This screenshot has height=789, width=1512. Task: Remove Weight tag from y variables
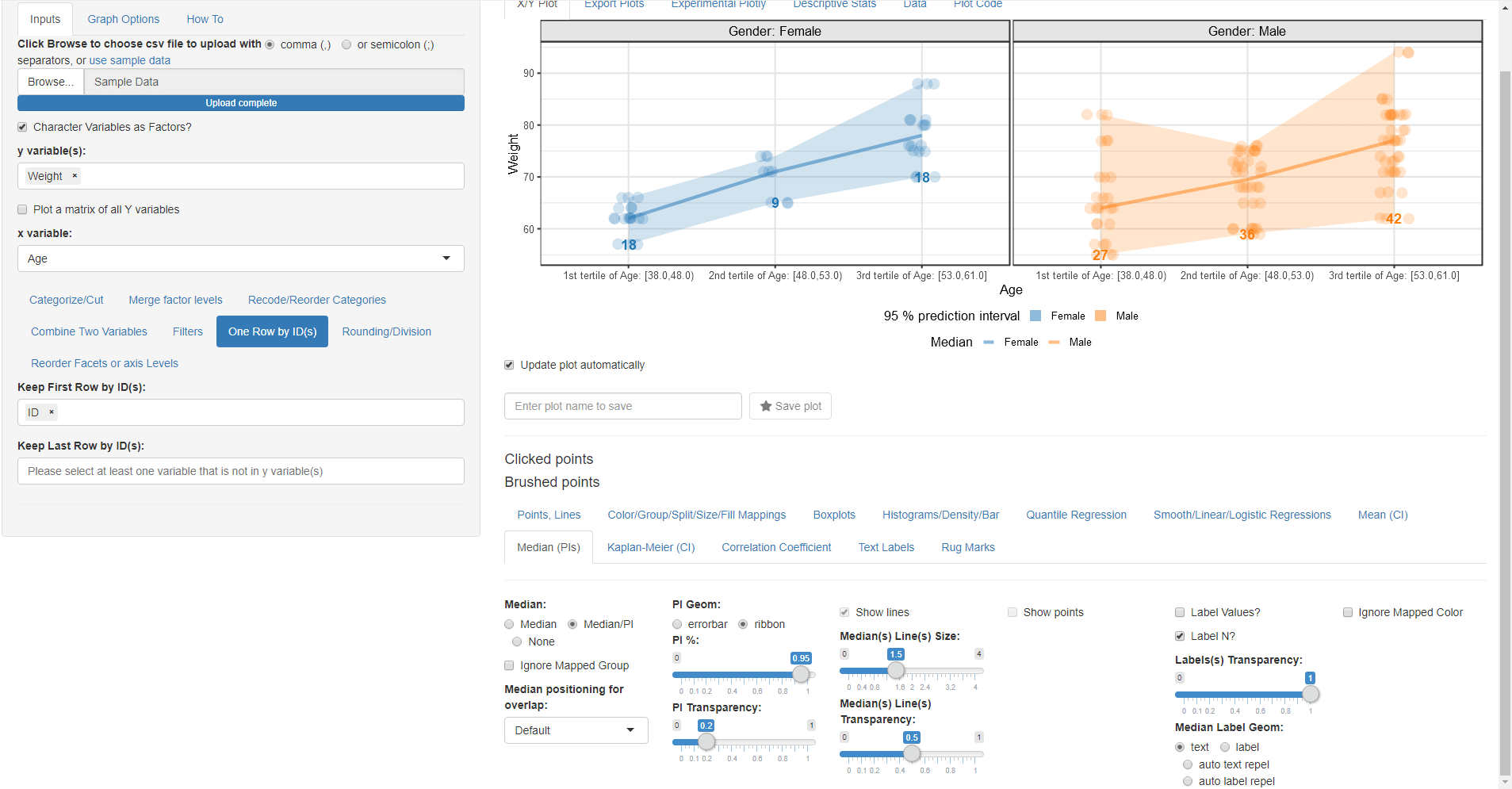[75, 176]
